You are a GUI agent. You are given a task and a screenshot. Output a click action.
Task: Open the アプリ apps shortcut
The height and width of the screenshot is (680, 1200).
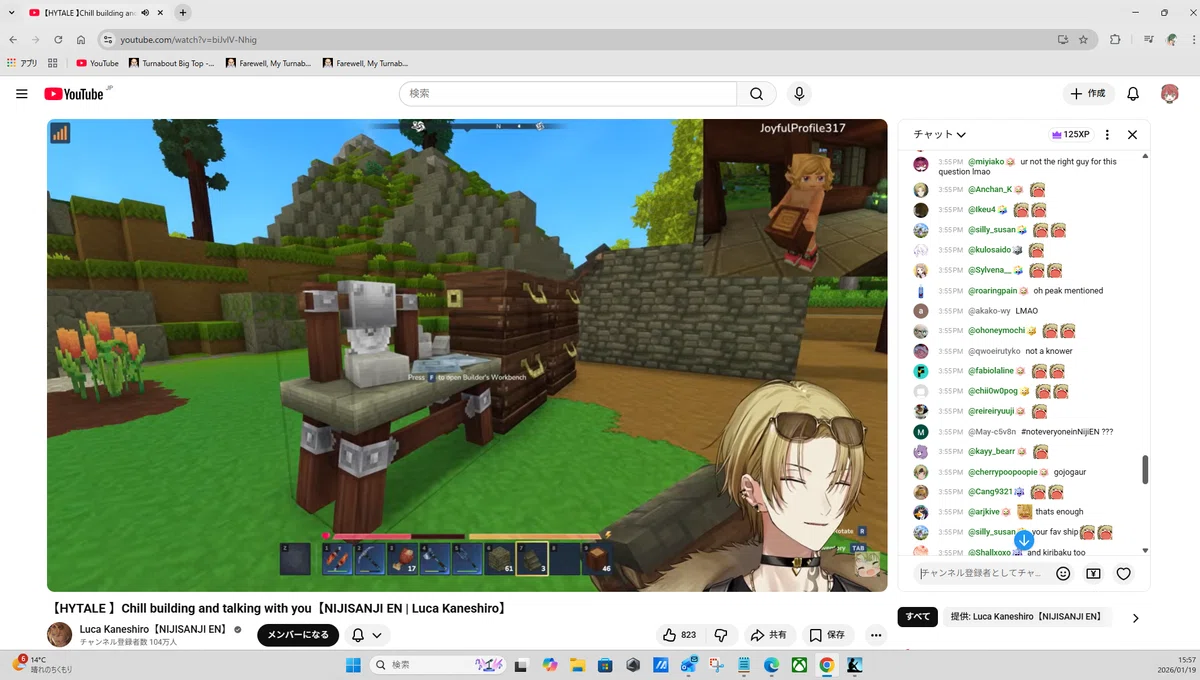[22, 63]
